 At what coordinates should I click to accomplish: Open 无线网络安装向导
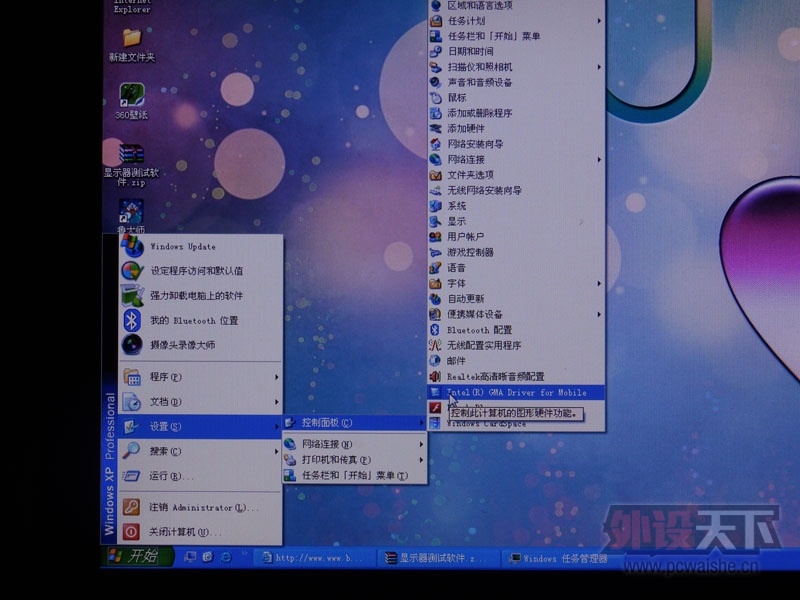click(516, 190)
